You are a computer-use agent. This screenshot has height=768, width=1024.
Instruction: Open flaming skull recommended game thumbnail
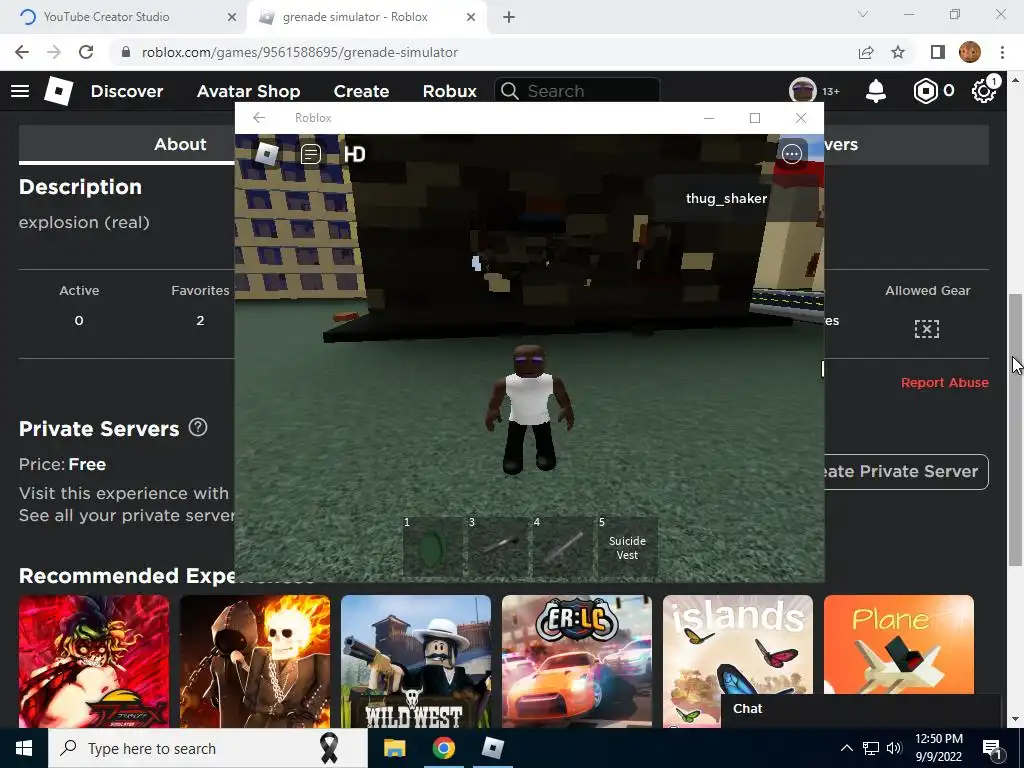point(255,661)
